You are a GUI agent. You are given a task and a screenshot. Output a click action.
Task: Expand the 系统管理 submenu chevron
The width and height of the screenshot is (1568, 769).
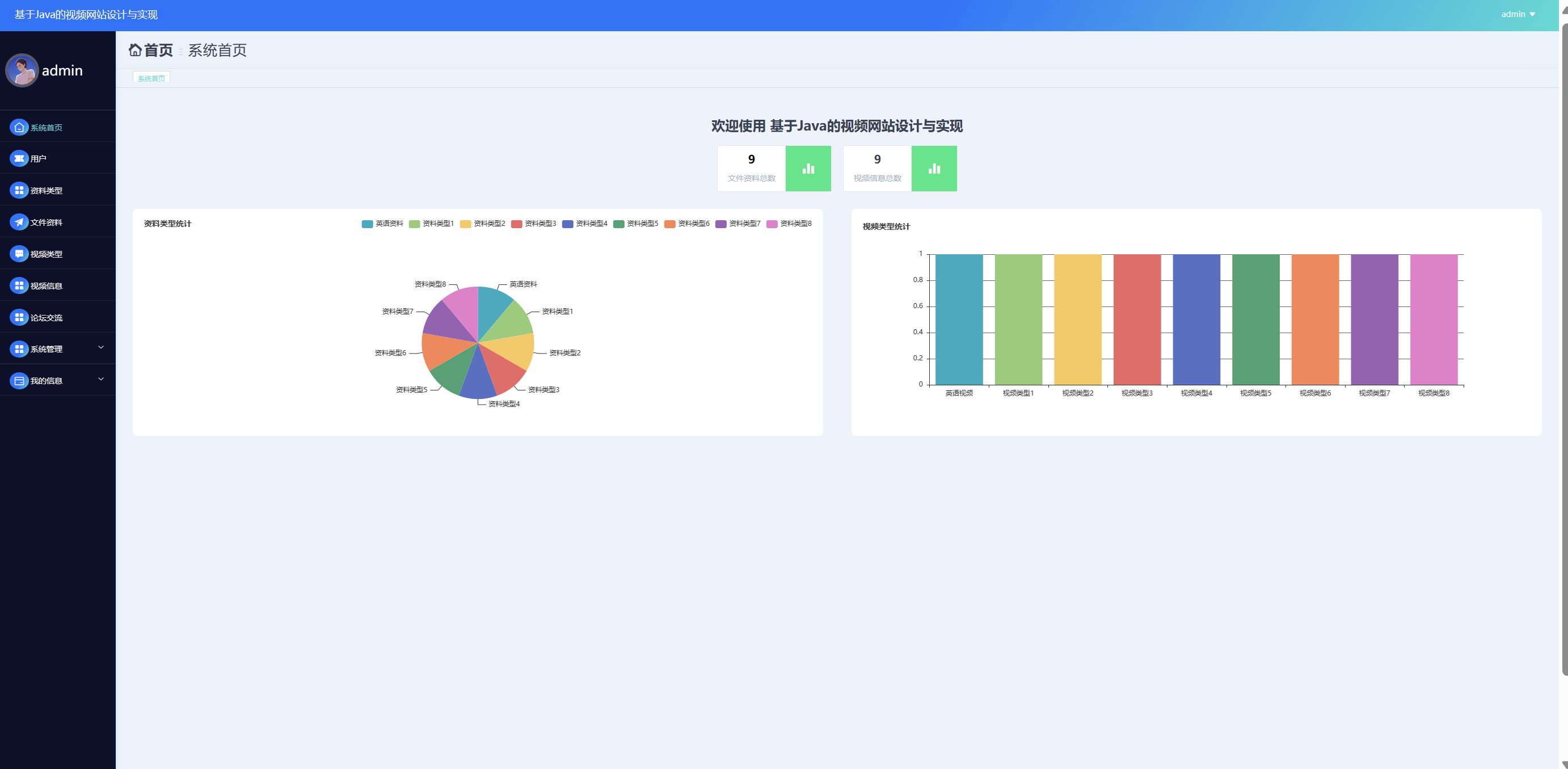[101, 348]
